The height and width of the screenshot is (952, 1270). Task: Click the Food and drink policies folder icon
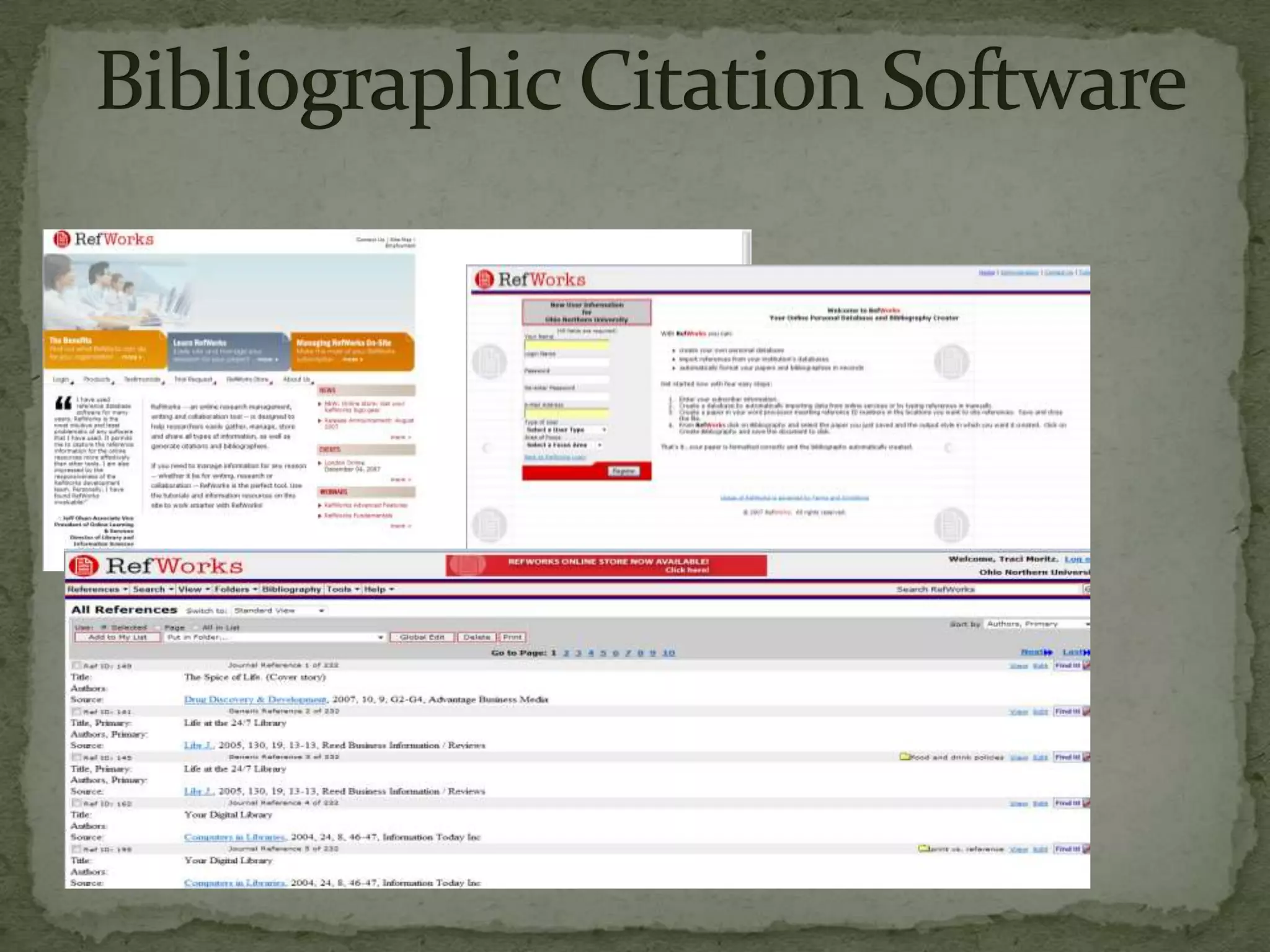(x=905, y=757)
